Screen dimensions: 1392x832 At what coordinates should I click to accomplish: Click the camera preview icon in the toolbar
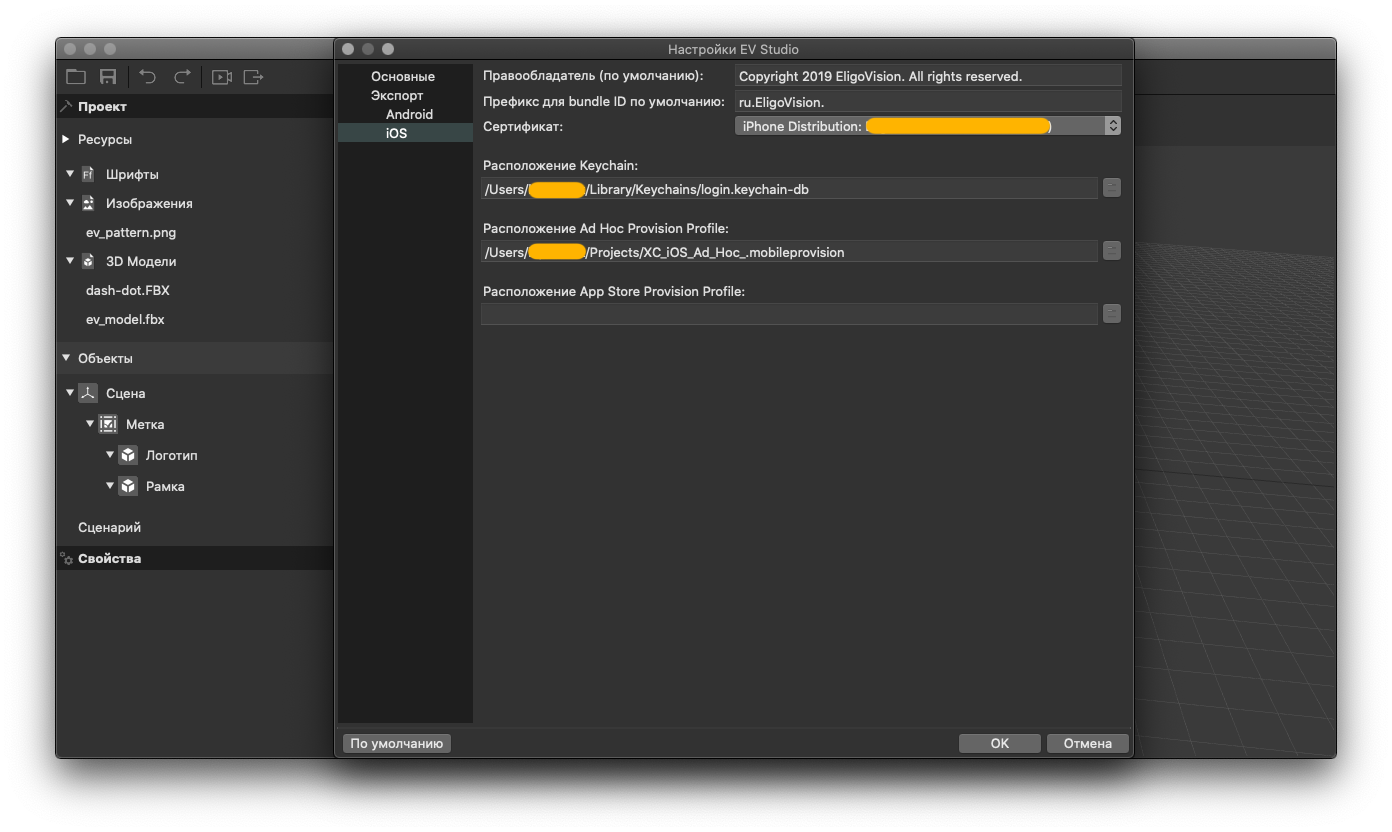point(221,76)
